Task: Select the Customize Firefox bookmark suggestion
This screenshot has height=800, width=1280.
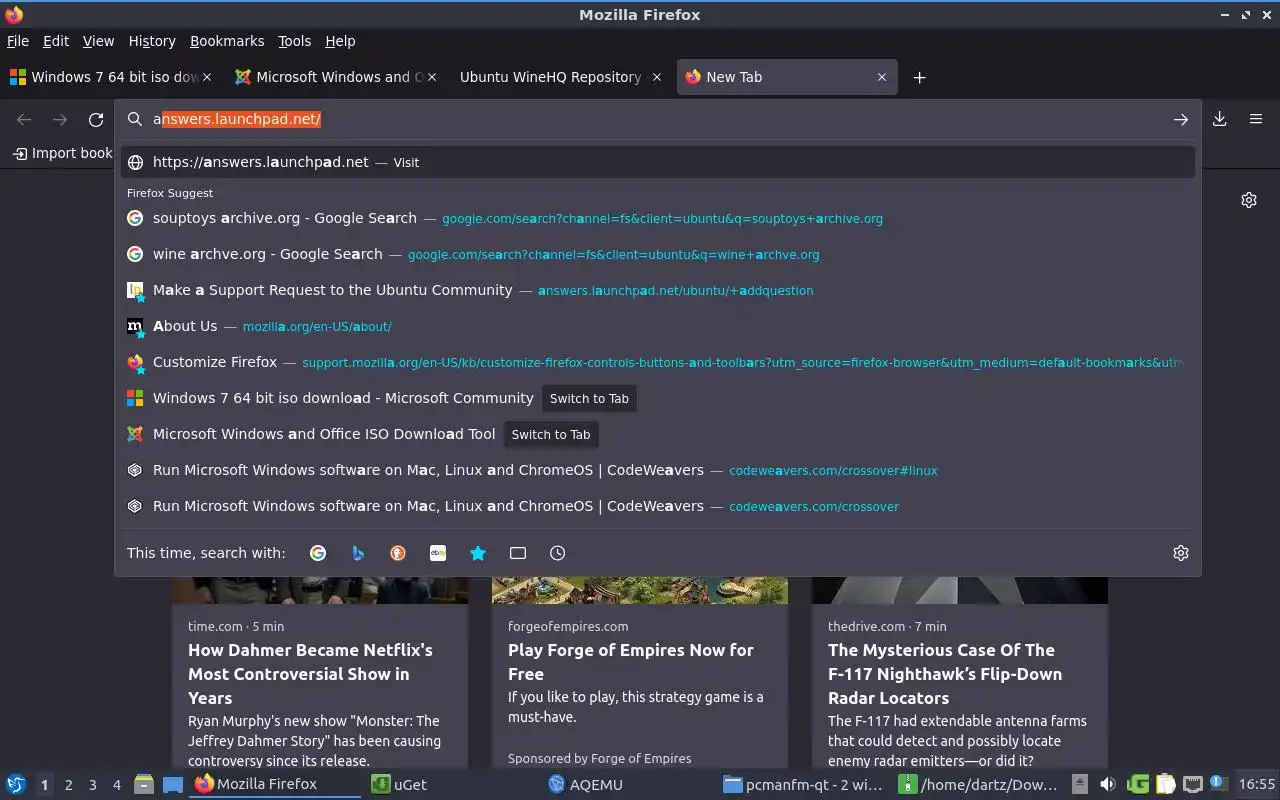Action: 658,362
